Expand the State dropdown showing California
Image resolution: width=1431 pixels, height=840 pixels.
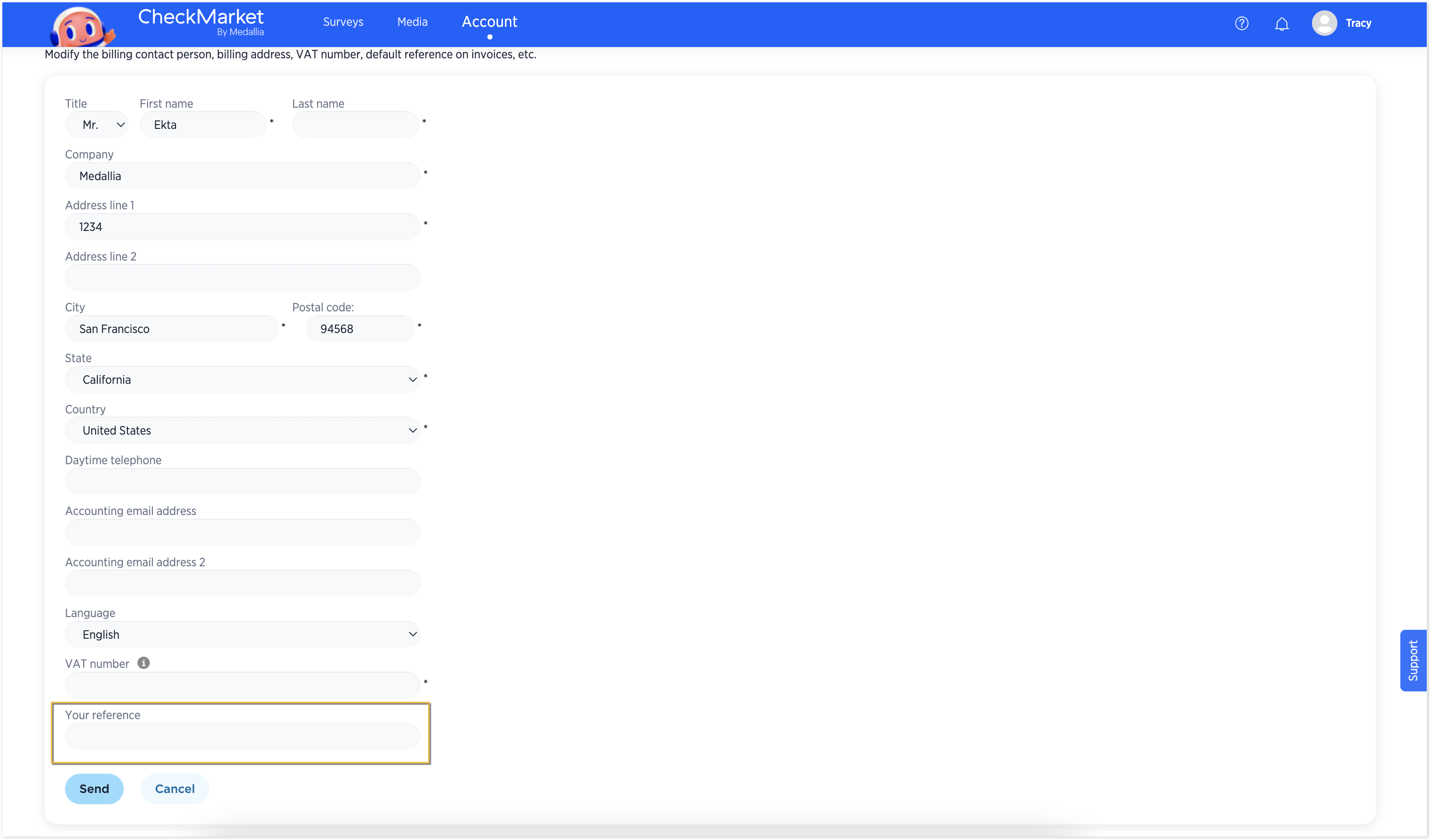(242, 379)
